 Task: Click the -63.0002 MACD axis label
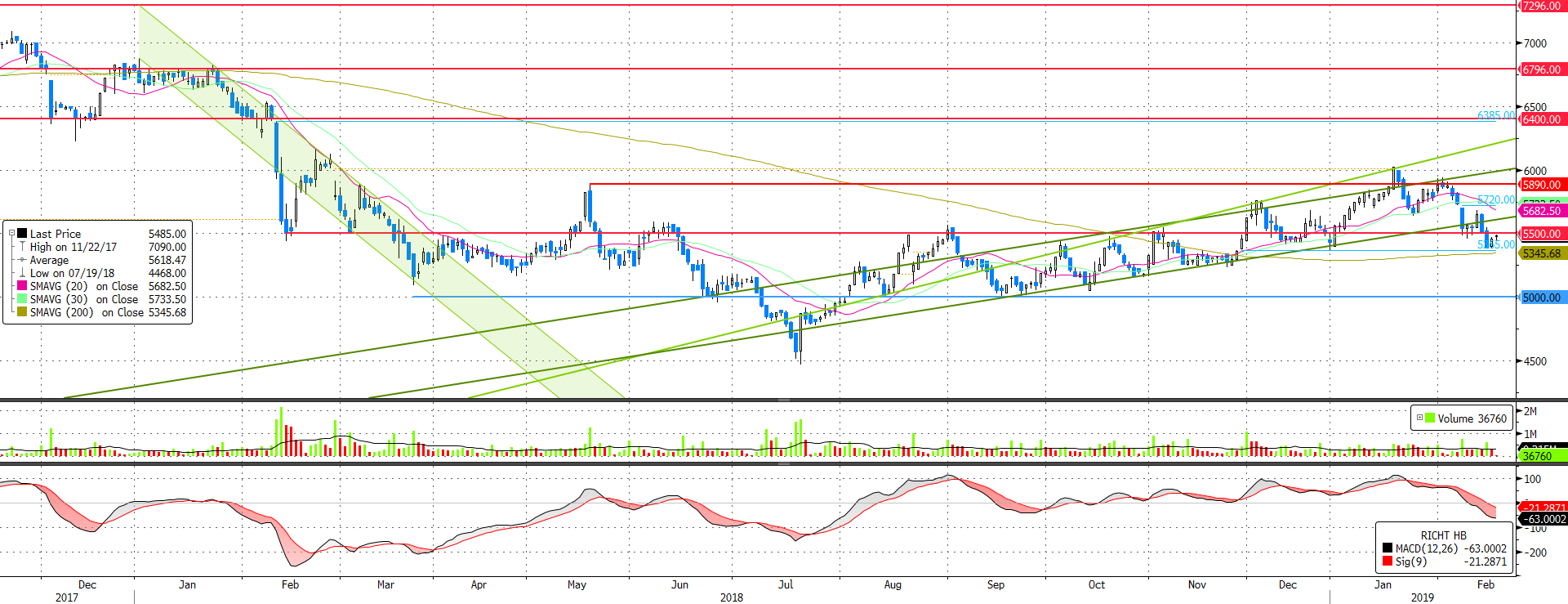pyautogui.click(x=1543, y=519)
